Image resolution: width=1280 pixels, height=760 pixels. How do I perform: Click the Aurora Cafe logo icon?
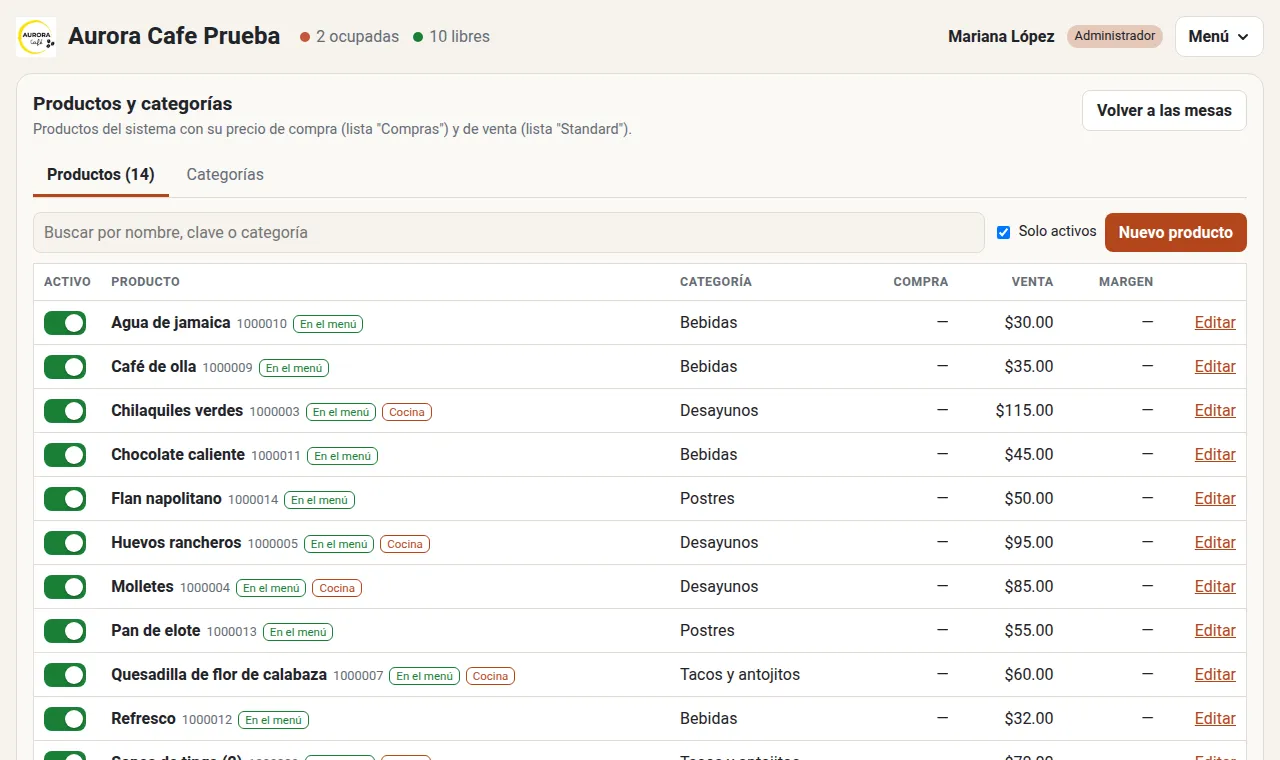pyautogui.click(x=36, y=37)
